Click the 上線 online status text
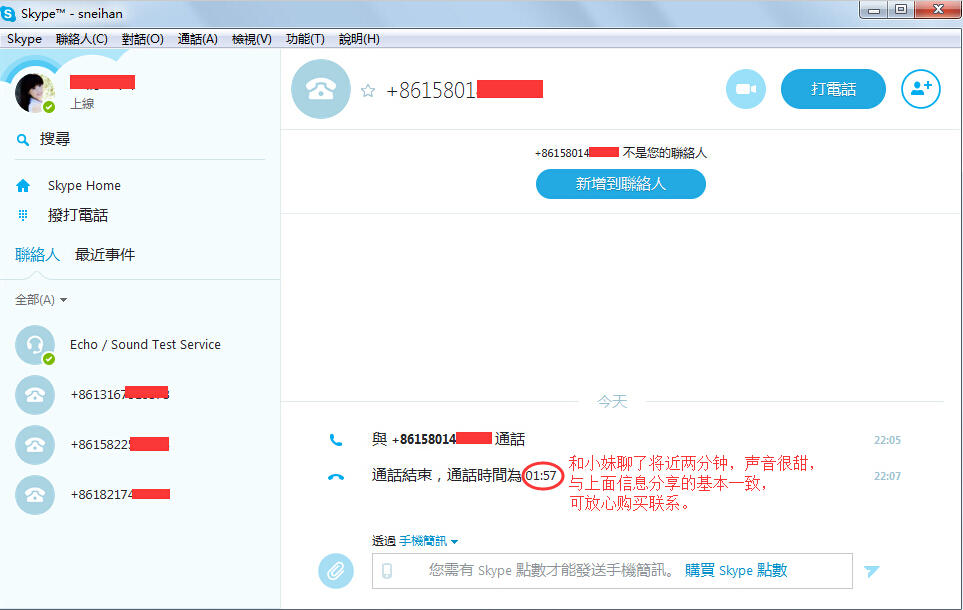The height and width of the screenshot is (610, 963). 82,104
